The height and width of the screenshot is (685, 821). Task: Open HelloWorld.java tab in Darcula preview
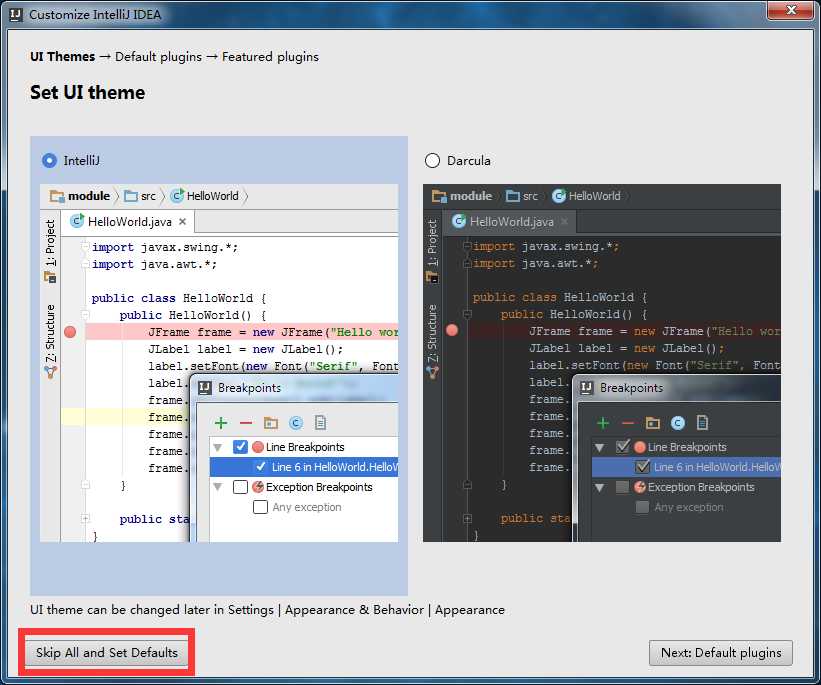click(x=511, y=222)
